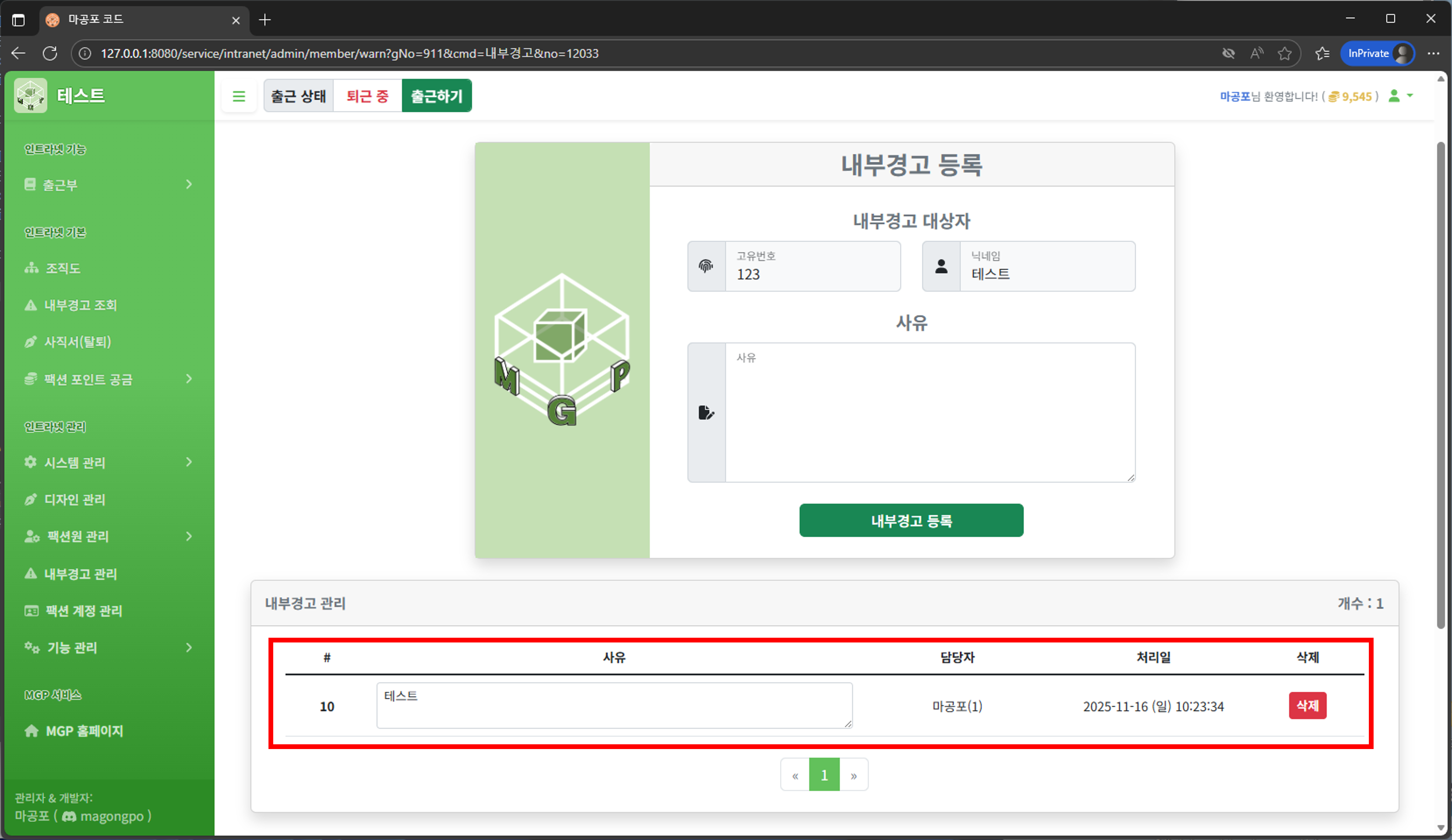Click the fingerprint icon beside 고유번호 field
This screenshot has width=1452, height=840.
coord(706,266)
